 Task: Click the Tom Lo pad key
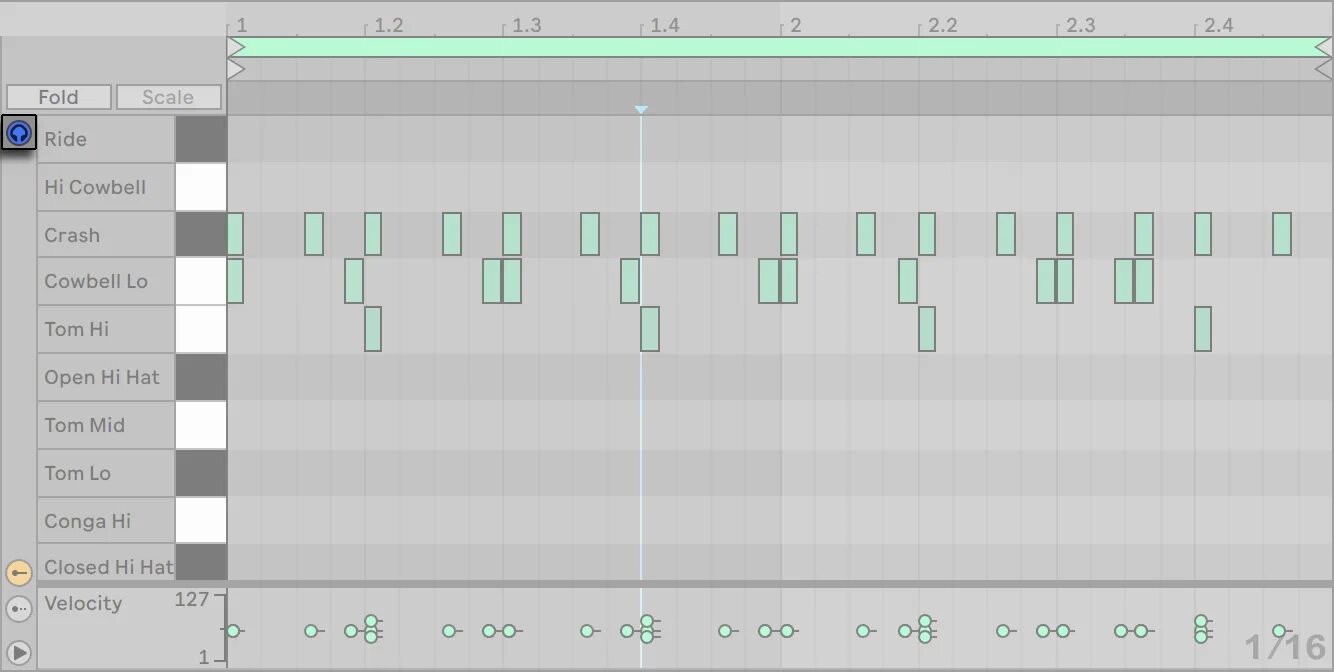(201, 473)
